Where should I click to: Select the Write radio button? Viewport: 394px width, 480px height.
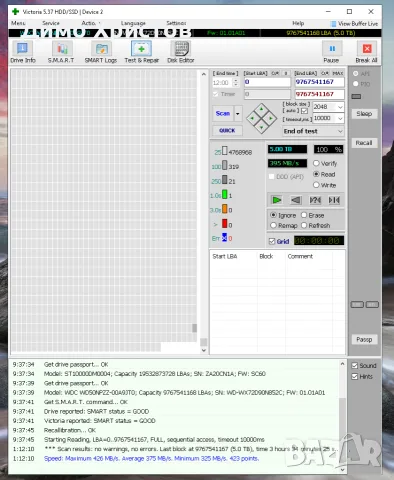(x=316, y=185)
